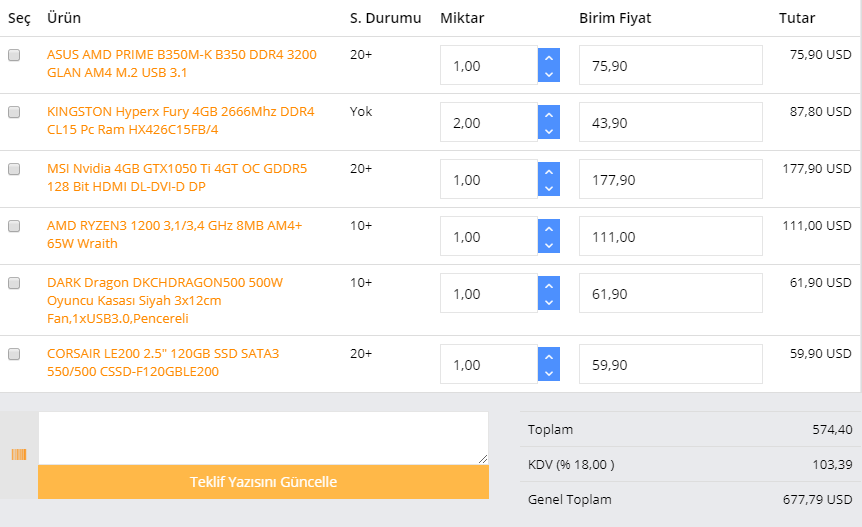The width and height of the screenshot is (862, 527).
Task: Click unit price field showing 177,90
Action: (x=670, y=179)
